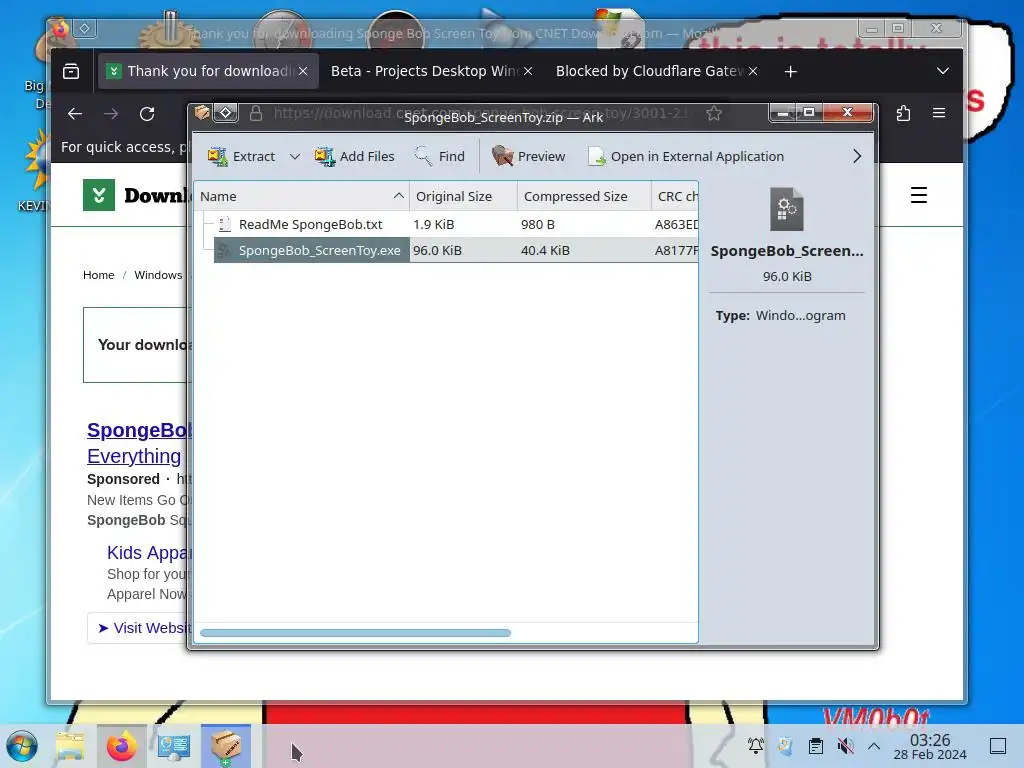This screenshot has width=1024, height=768.
Task: Click the green Download.com logo
Action: pos(99,195)
